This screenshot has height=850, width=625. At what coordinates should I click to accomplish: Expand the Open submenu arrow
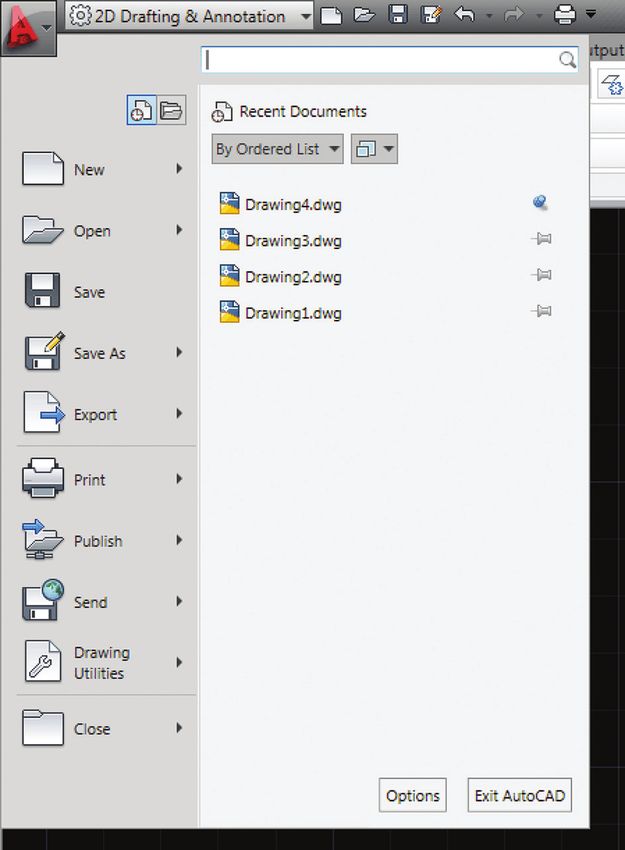[179, 230]
